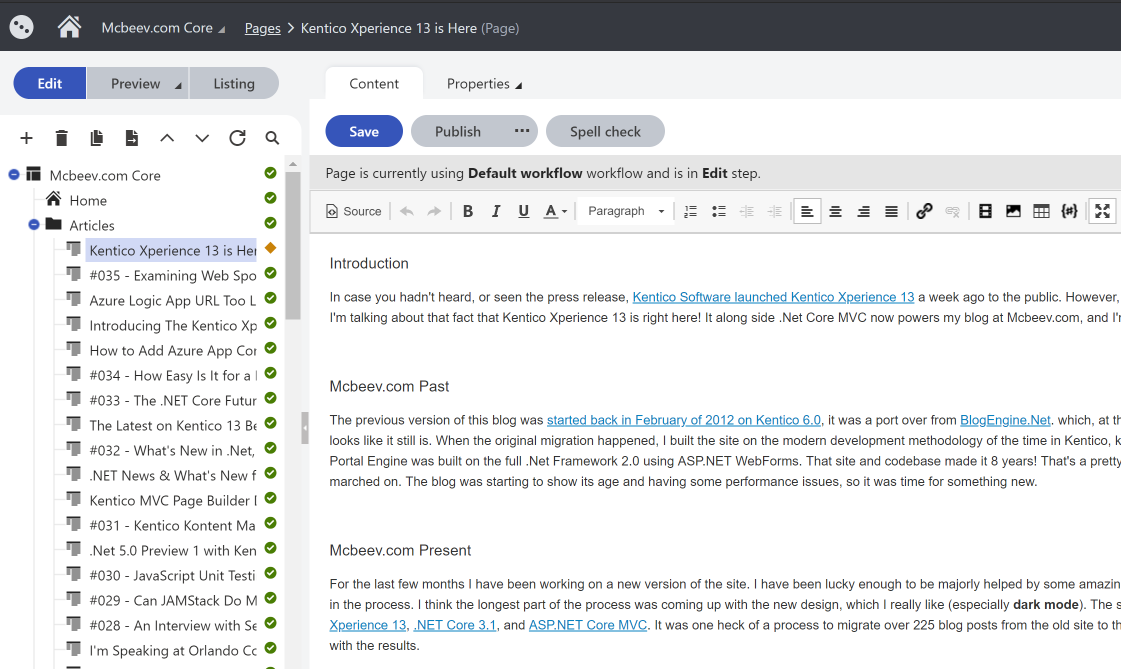
Task: Insert an image into content
Action: point(1013,212)
